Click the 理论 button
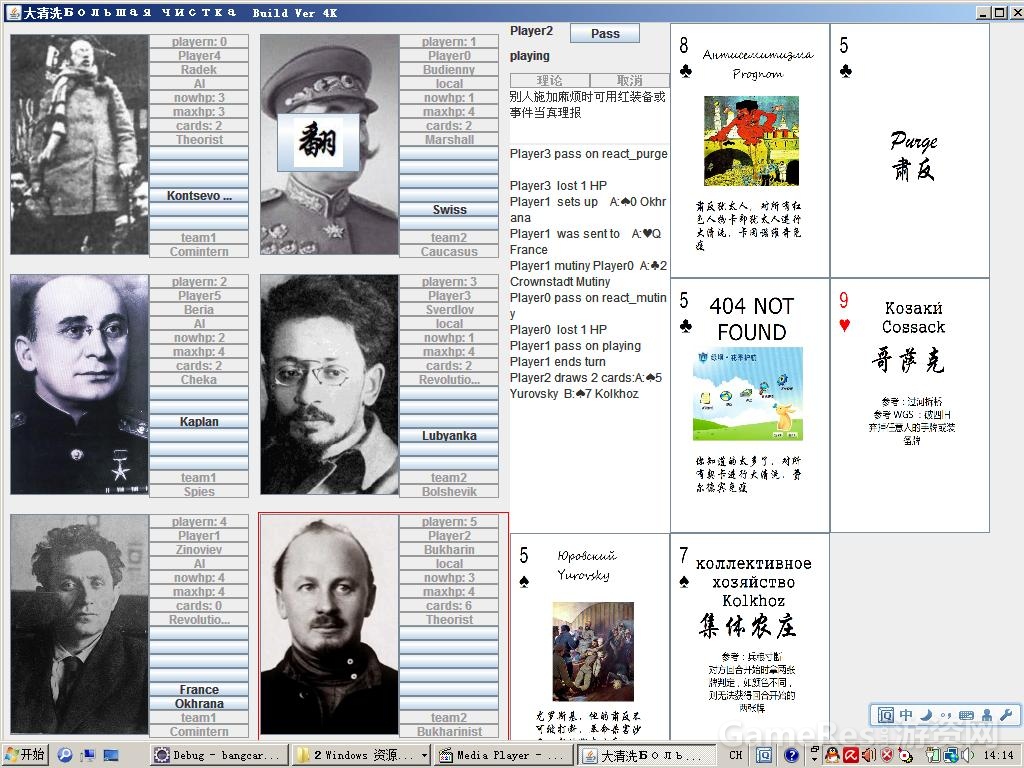This screenshot has height=768, width=1024. (x=549, y=80)
